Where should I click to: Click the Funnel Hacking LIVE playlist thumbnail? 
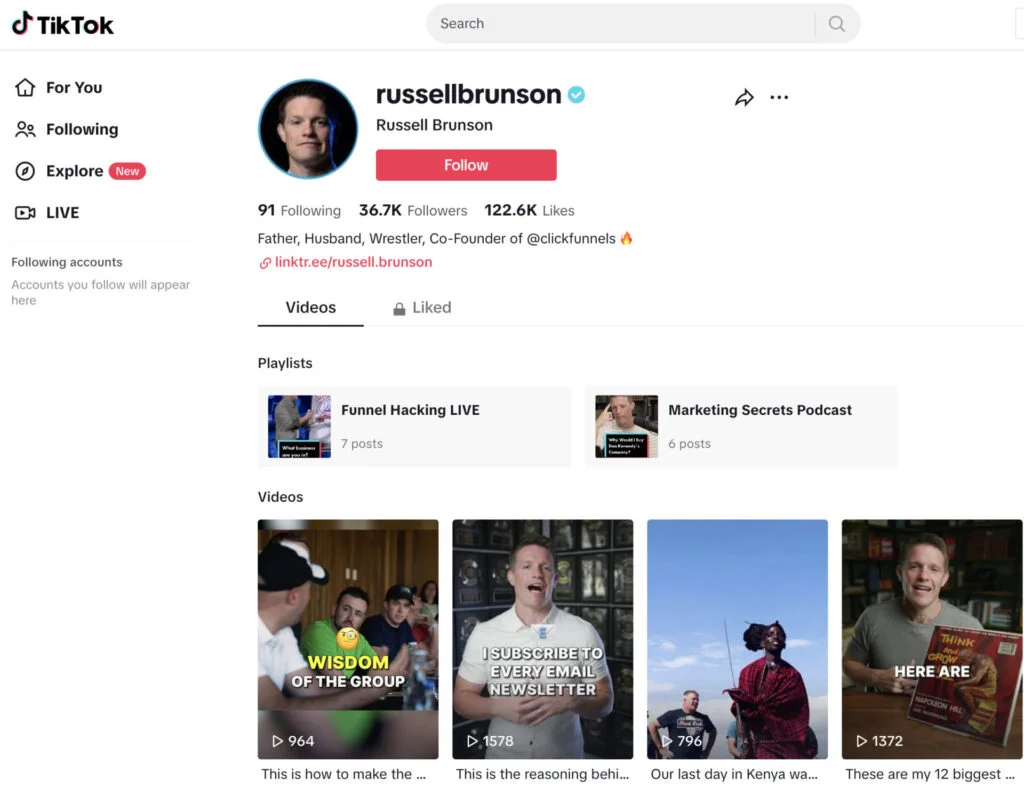299,426
